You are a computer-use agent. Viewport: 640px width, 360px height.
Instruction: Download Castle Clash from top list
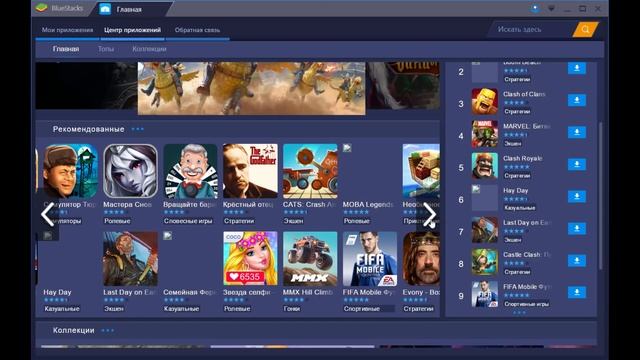click(x=577, y=260)
